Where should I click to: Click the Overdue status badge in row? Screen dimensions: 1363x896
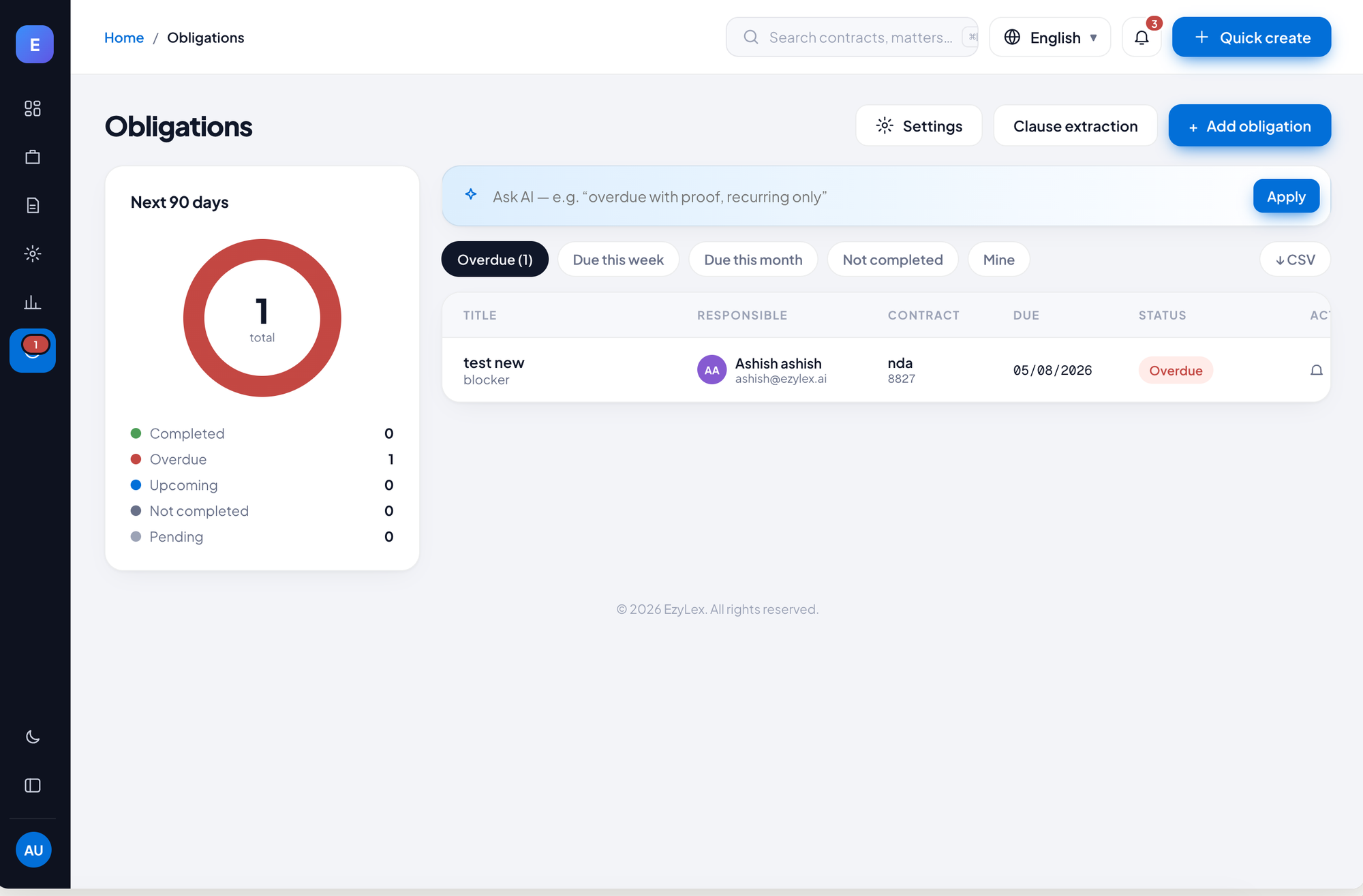[x=1176, y=370]
